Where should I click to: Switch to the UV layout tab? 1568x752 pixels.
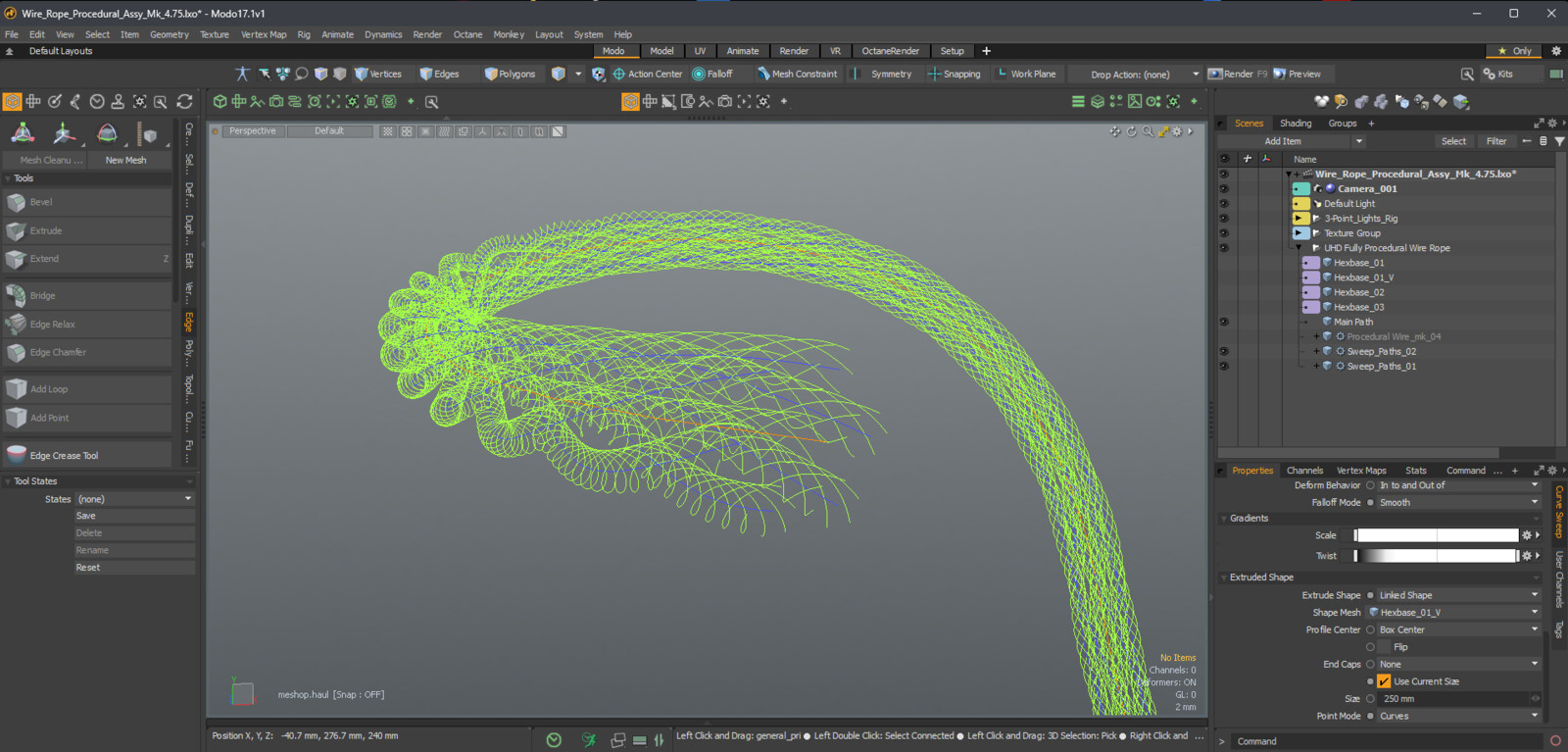tap(700, 51)
